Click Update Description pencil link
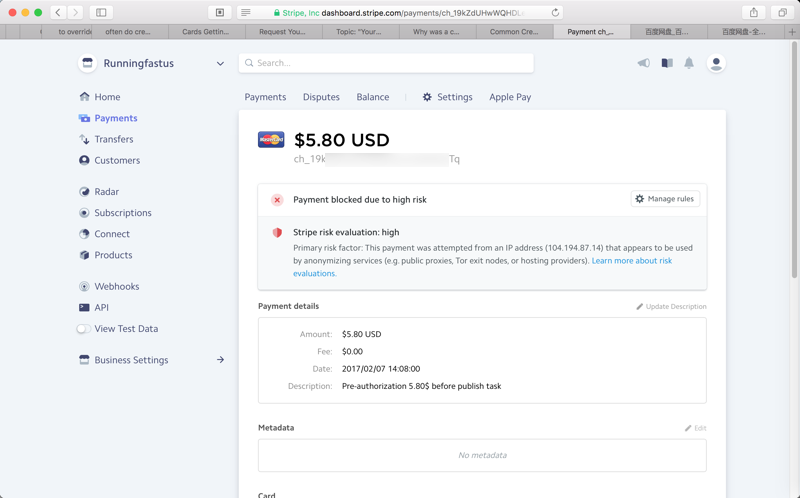Screen dimensions: 800x498 tap(671, 307)
